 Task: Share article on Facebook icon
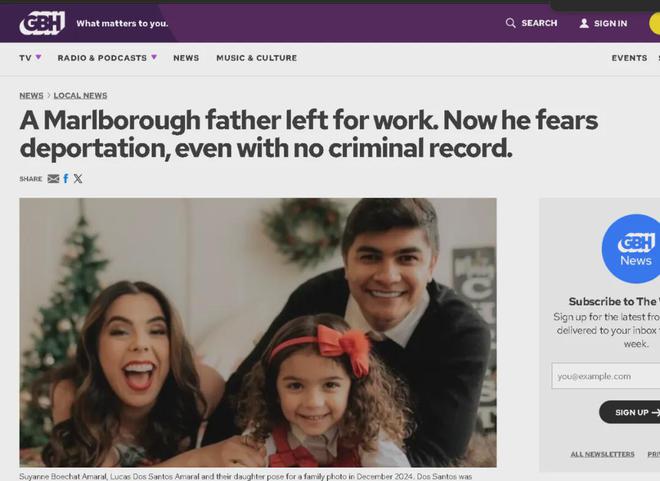(66, 179)
